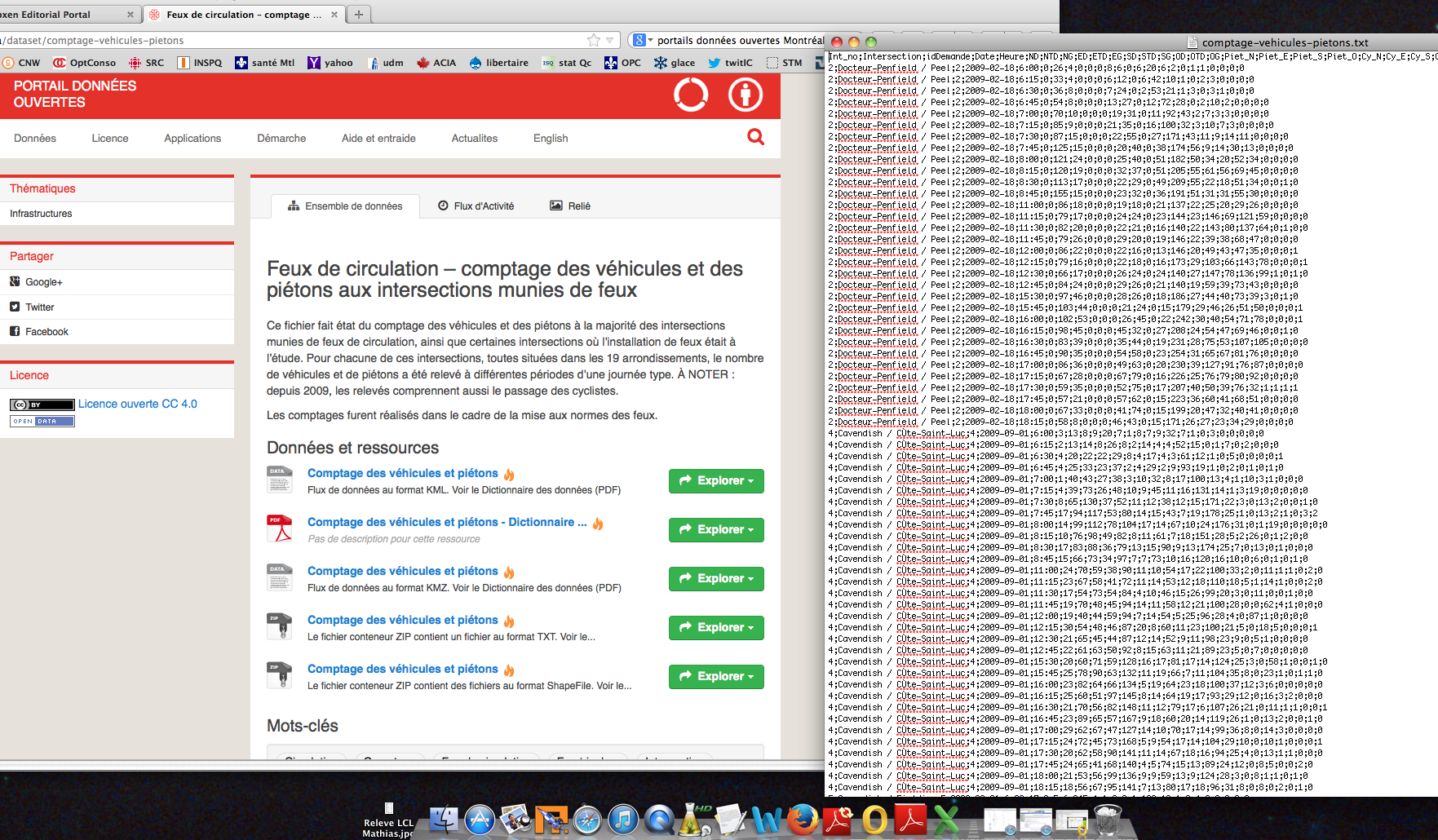The image size is (1438, 840).
Task: Switch to the Flux d'Activité tab
Action: pos(476,206)
